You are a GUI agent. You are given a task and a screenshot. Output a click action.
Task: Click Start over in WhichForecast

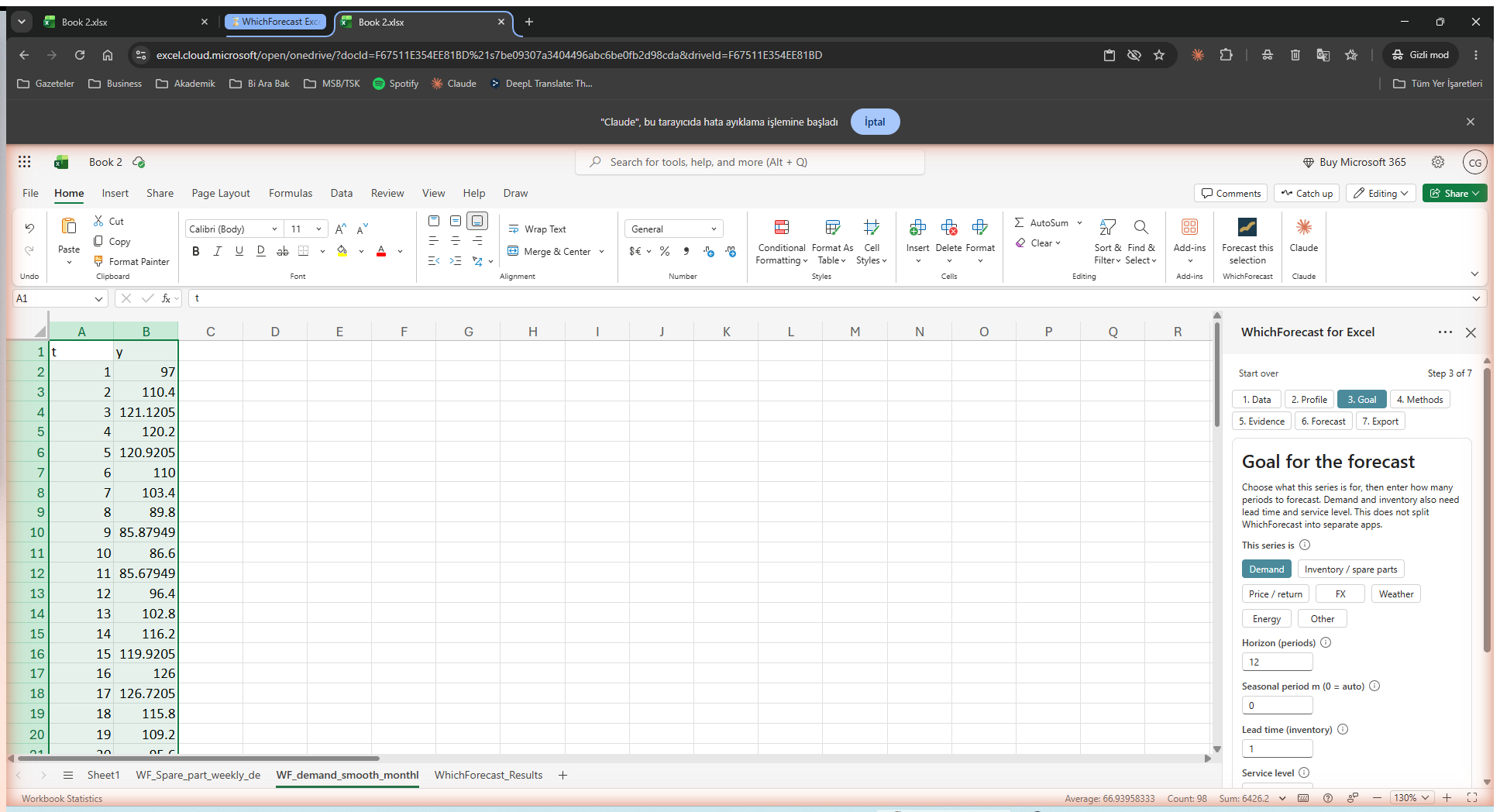click(x=1258, y=373)
